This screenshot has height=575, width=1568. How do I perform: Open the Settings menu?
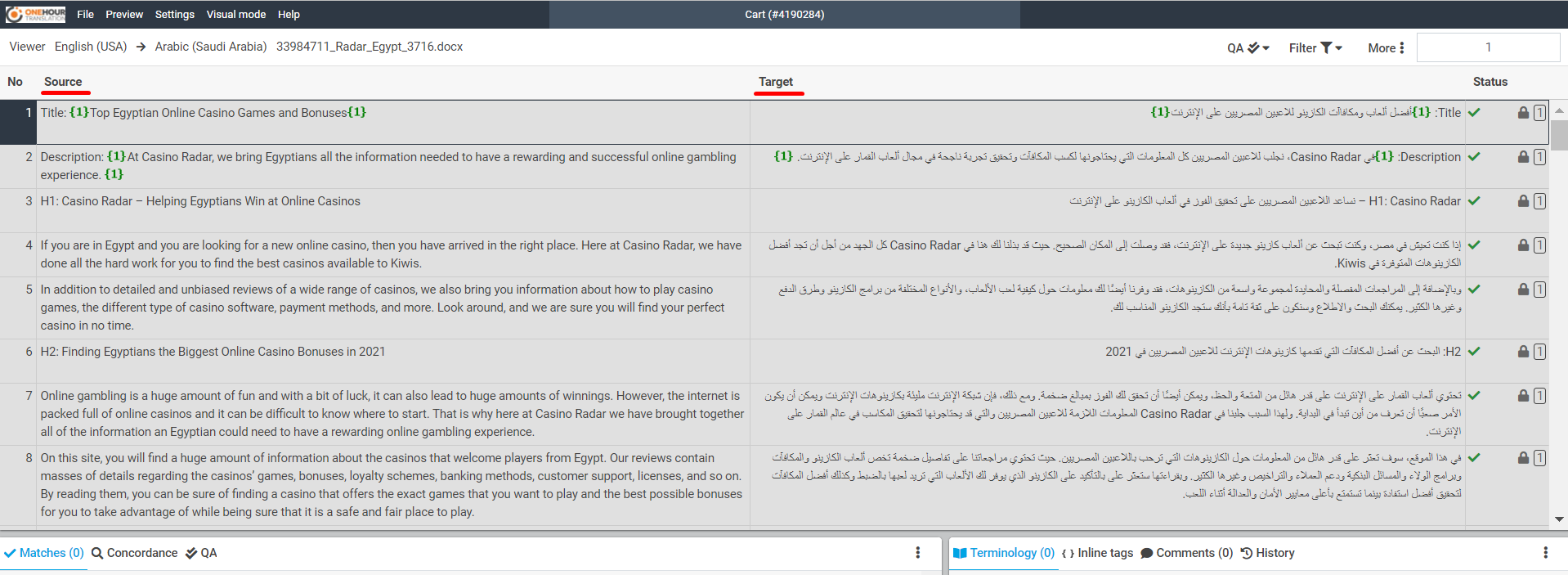[x=175, y=14]
